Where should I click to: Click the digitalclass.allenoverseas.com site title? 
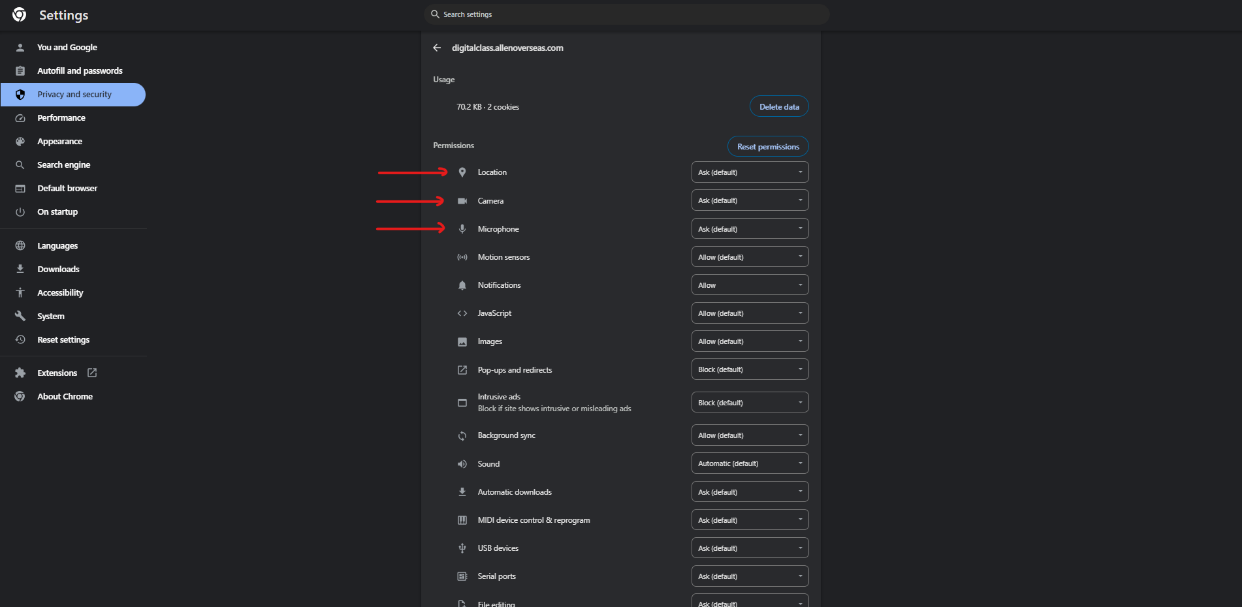tap(508, 48)
